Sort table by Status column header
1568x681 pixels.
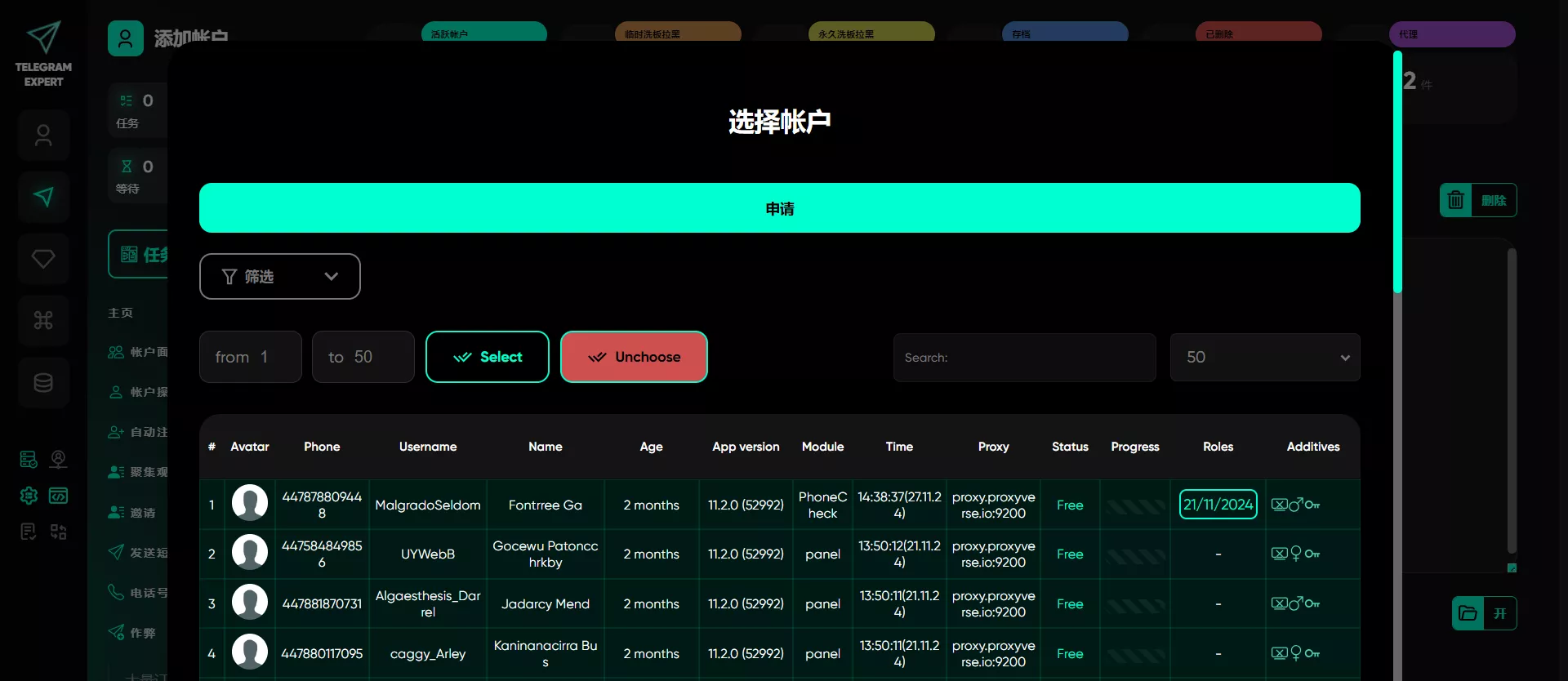click(1070, 447)
